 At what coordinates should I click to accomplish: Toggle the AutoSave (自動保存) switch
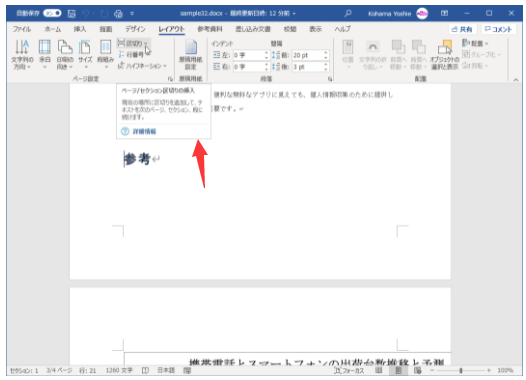[53, 13]
